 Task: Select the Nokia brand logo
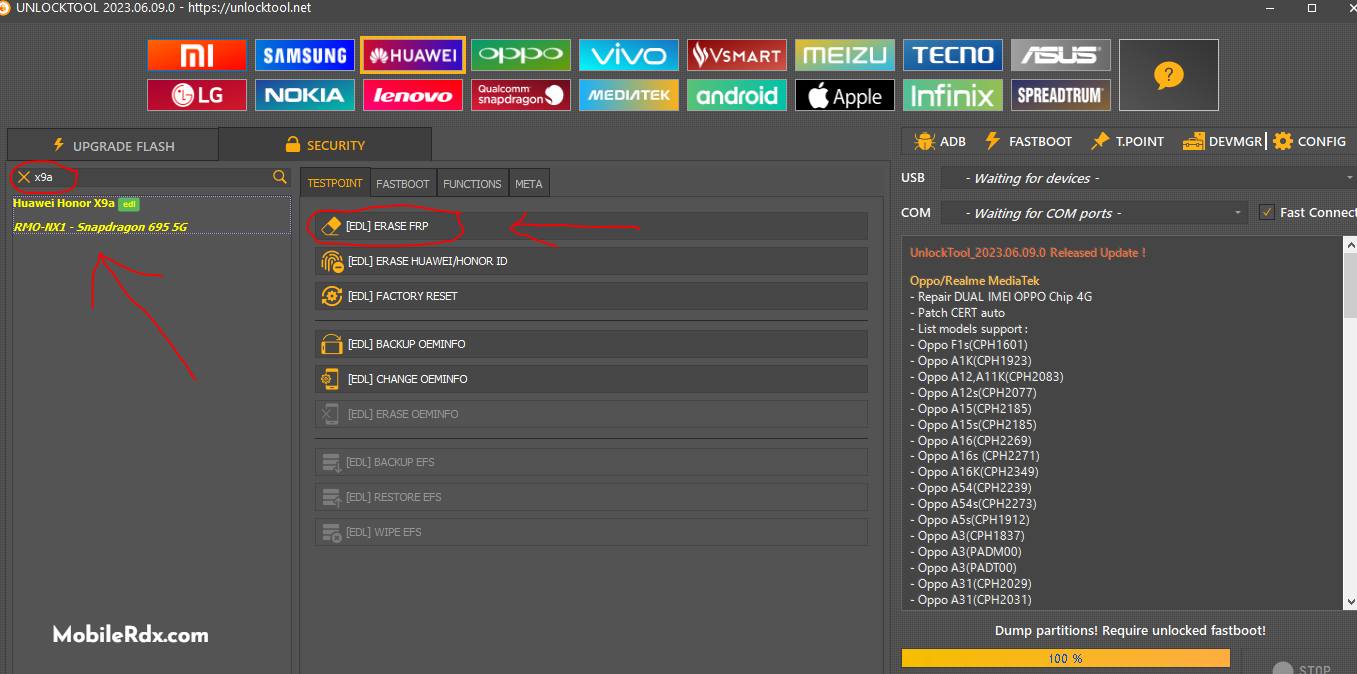click(304, 95)
